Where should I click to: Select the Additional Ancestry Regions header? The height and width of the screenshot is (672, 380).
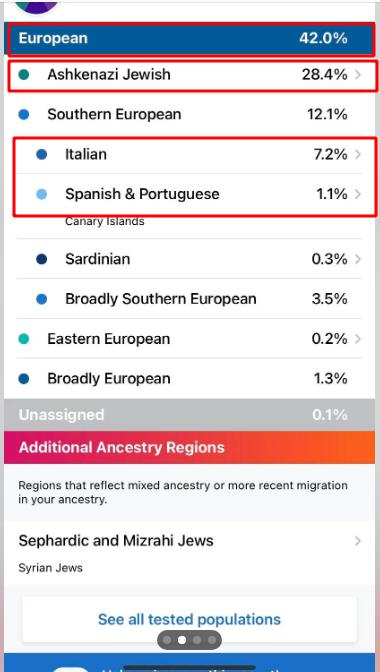click(x=190, y=447)
